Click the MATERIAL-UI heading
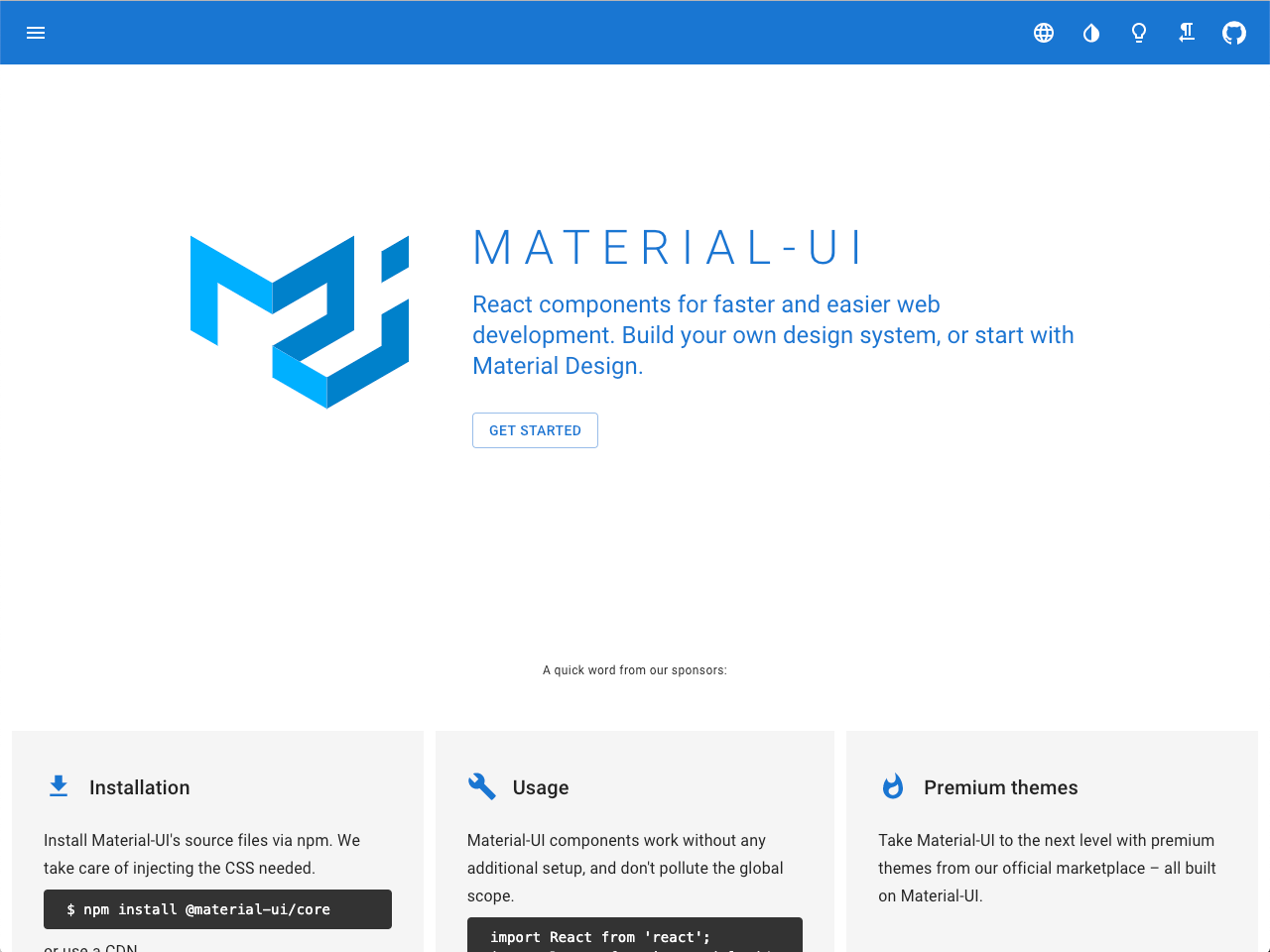1270x952 pixels. (x=668, y=249)
